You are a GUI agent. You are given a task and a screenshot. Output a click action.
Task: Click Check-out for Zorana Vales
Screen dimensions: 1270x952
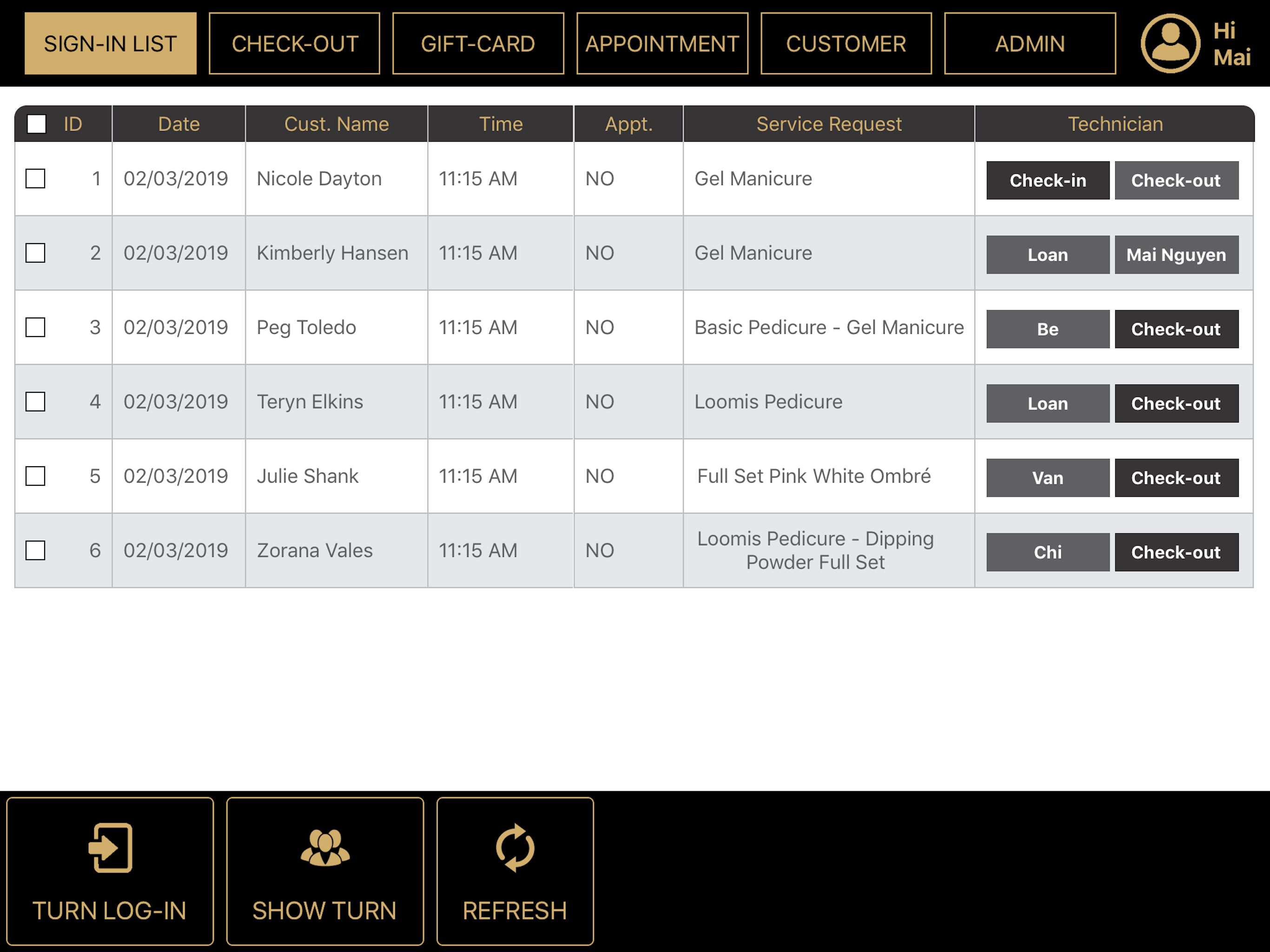(x=1177, y=552)
